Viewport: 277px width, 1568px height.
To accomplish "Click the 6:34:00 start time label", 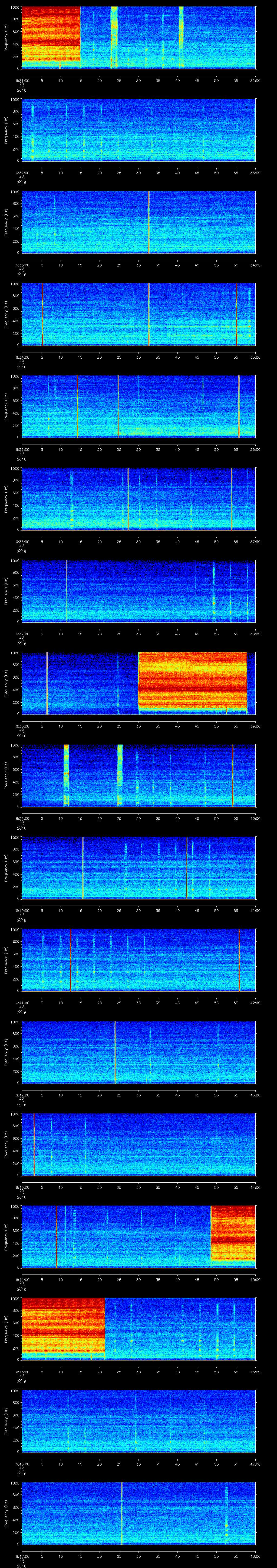I will pyautogui.click(x=22, y=357).
